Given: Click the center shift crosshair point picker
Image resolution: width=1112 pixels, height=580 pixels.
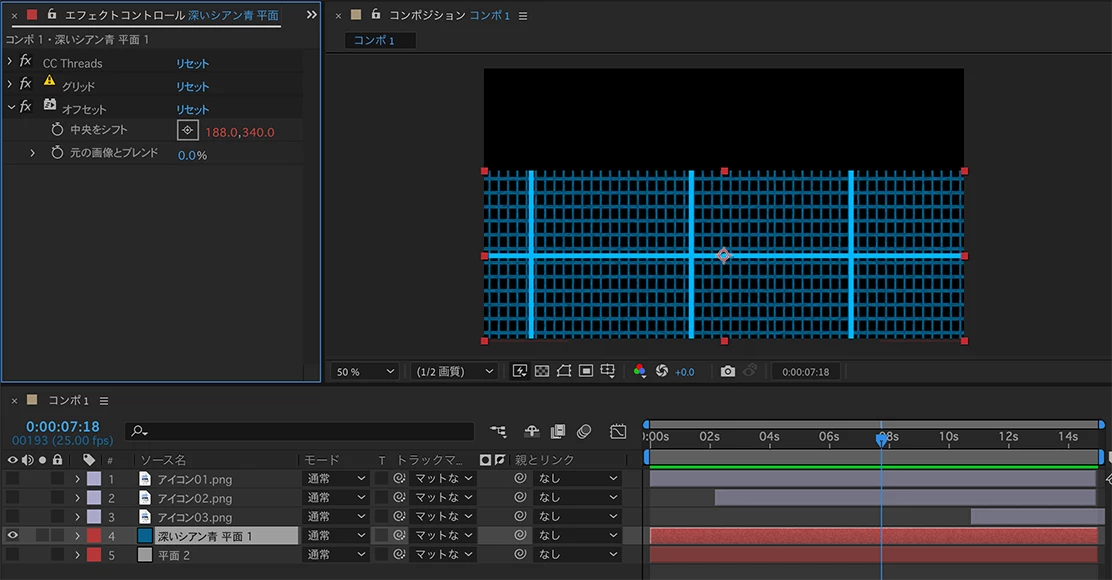Looking at the screenshot, I should 188,131.
